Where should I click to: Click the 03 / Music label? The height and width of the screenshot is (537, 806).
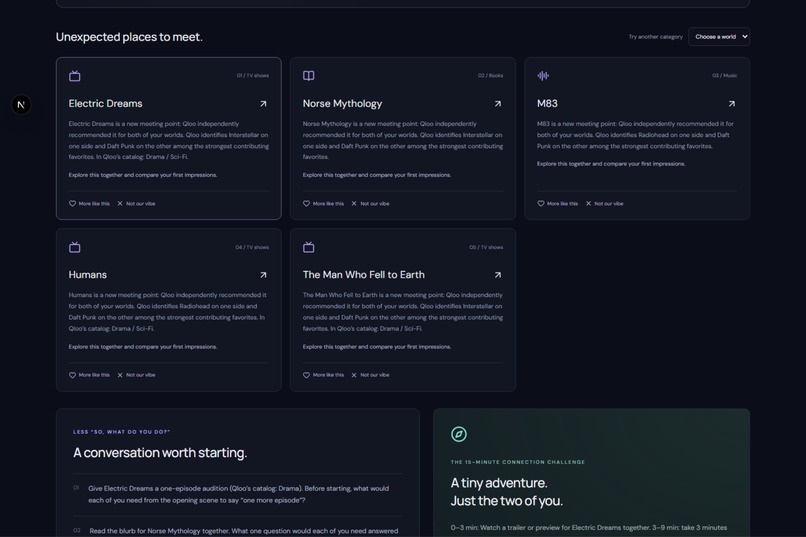(x=724, y=76)
